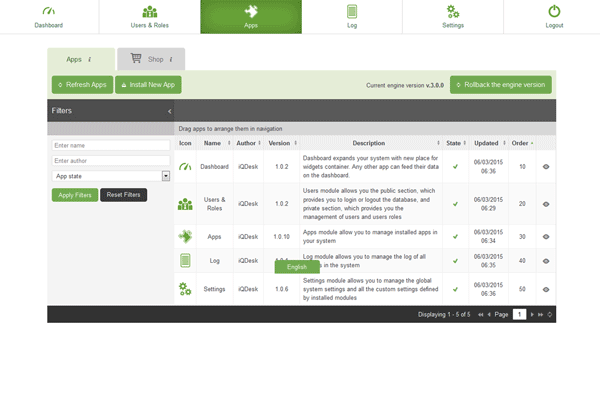The image size is (600, 400).
Task: Collapse the Filters panel
Action: point(169,111)
